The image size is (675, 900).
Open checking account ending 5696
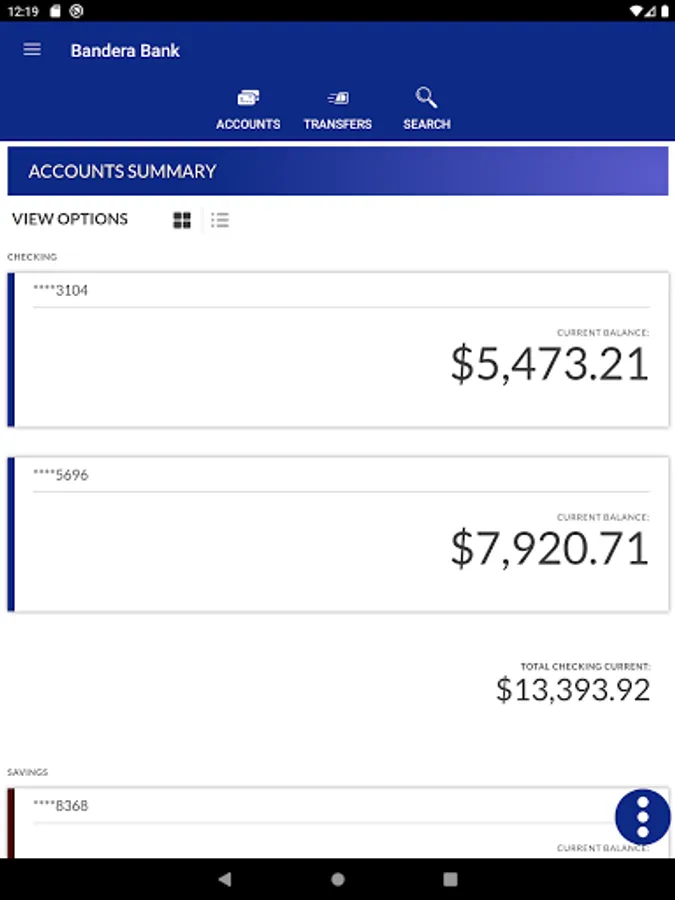coord(338,534)
